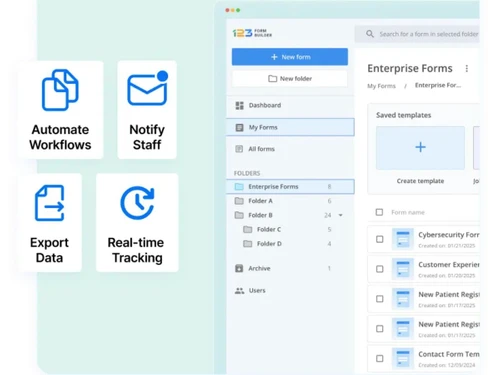Image resolution: width=500 pixels, height=375 pixels.
Task: Open Folder B in the folders list
Action: [290, 215]
